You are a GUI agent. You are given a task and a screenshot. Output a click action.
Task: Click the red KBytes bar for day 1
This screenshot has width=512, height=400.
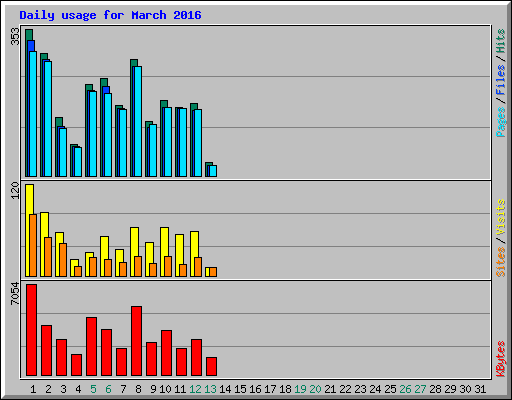[x=31, y=330]
